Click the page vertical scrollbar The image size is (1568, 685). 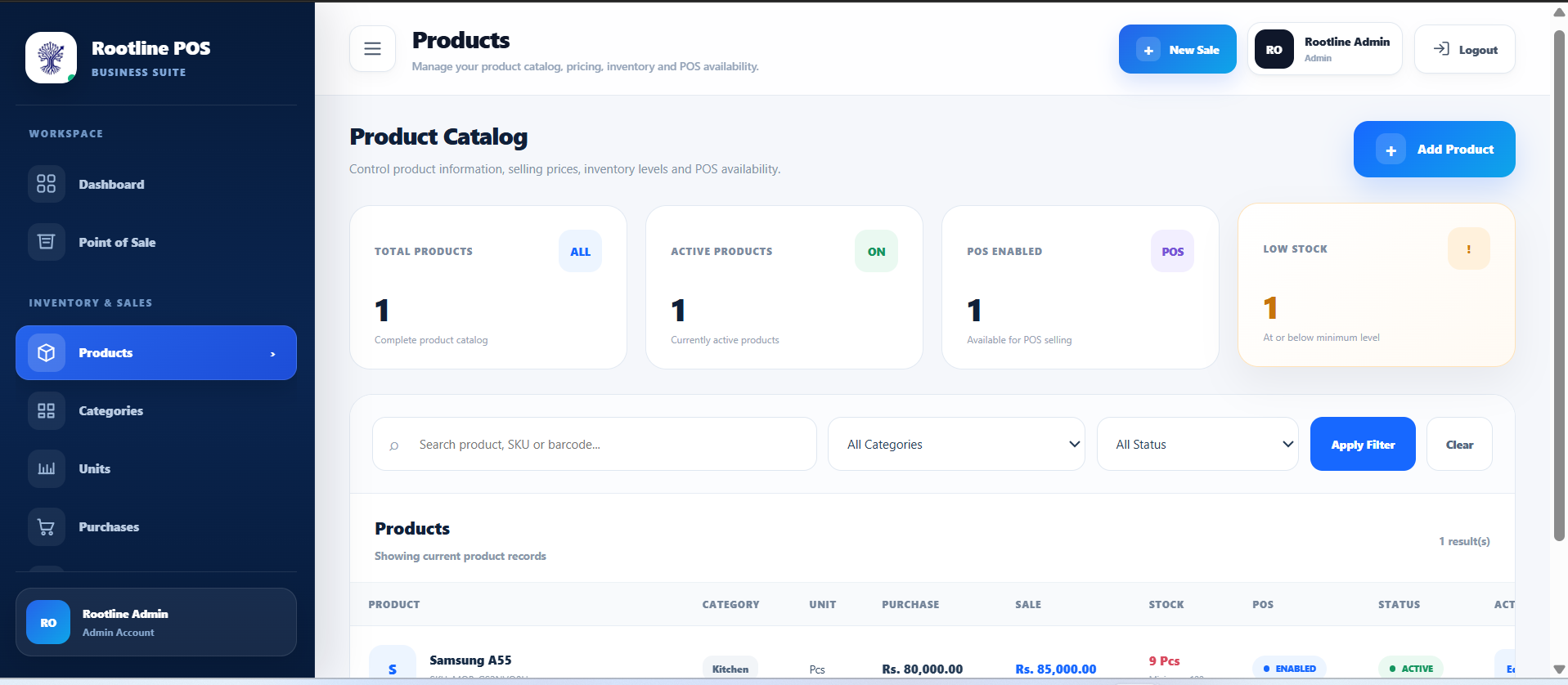tap(1559, 286)
